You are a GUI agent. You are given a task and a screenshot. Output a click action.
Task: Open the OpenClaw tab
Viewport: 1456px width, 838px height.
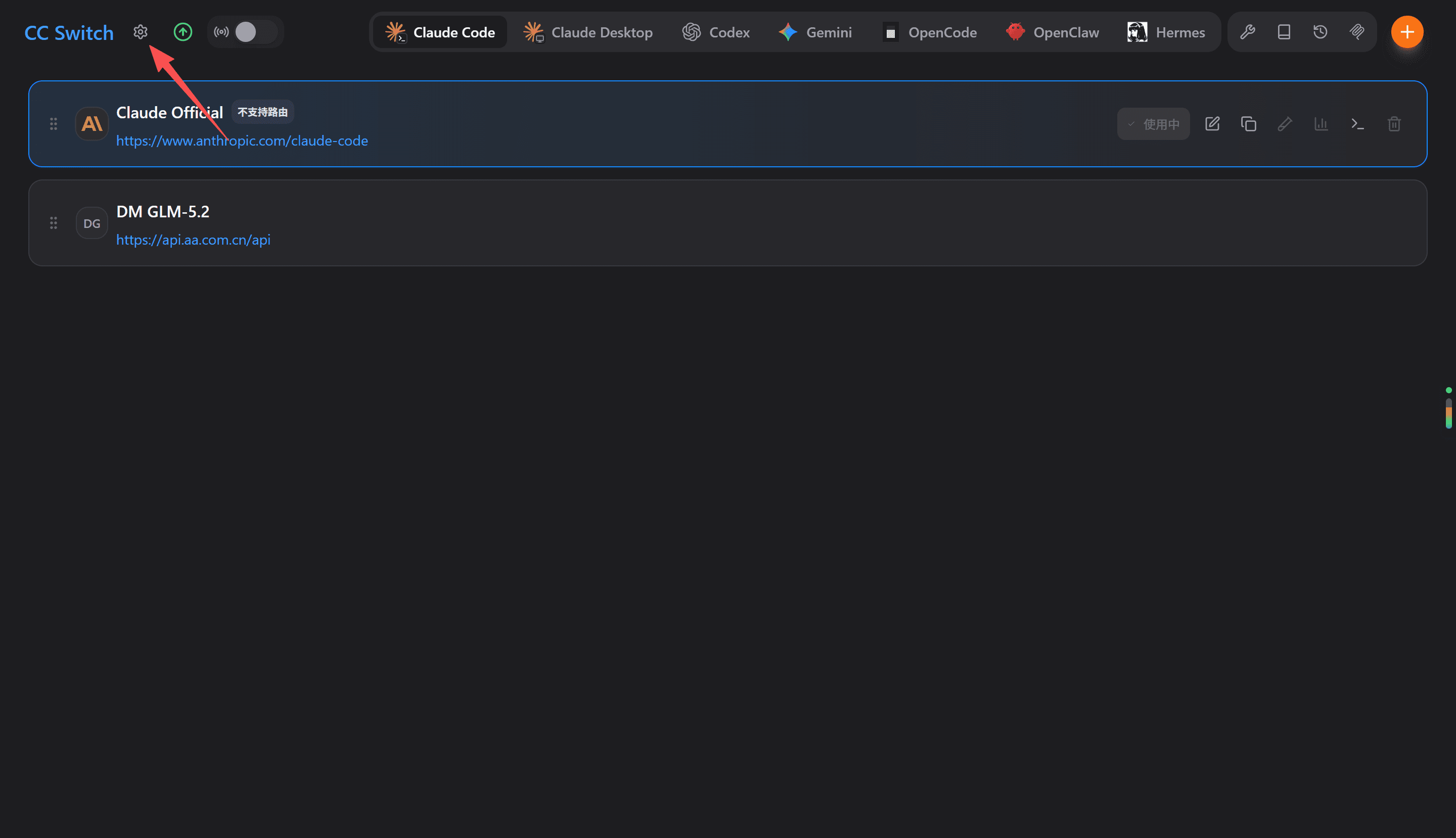[1053, 32]
